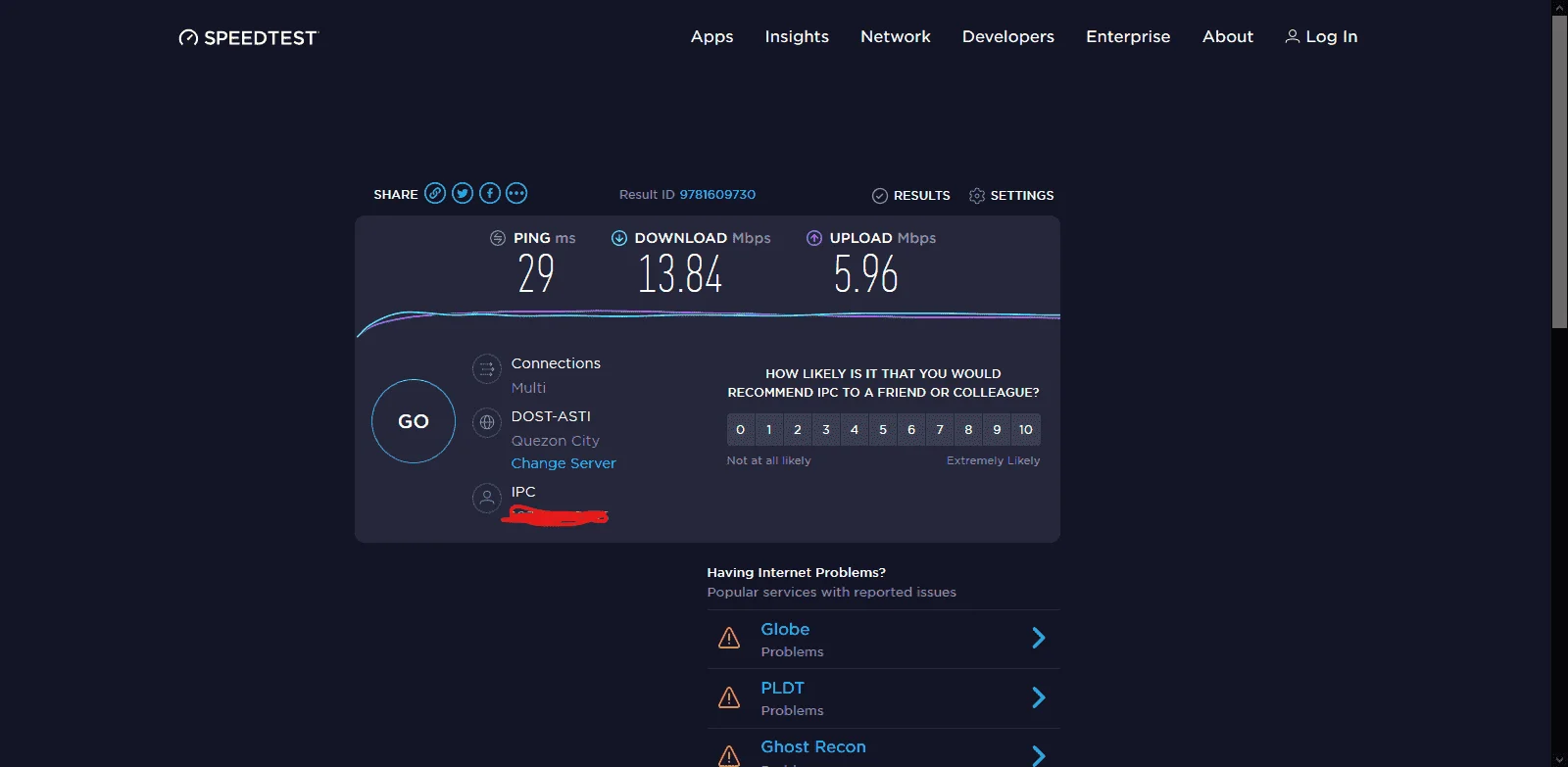This screenshot has height=767, width=1568.
Task: Expand the Ghost Recon chevron
Action: (x=1039, y=755)
